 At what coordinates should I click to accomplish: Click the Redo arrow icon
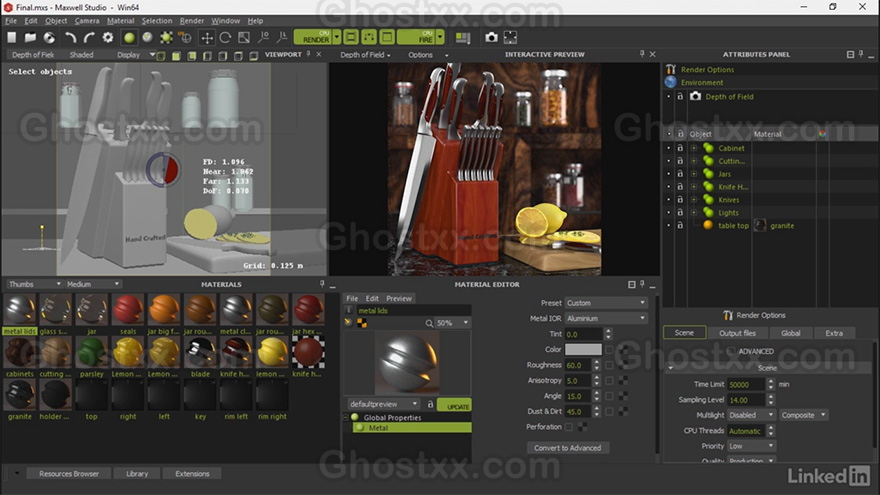point(89,38)
